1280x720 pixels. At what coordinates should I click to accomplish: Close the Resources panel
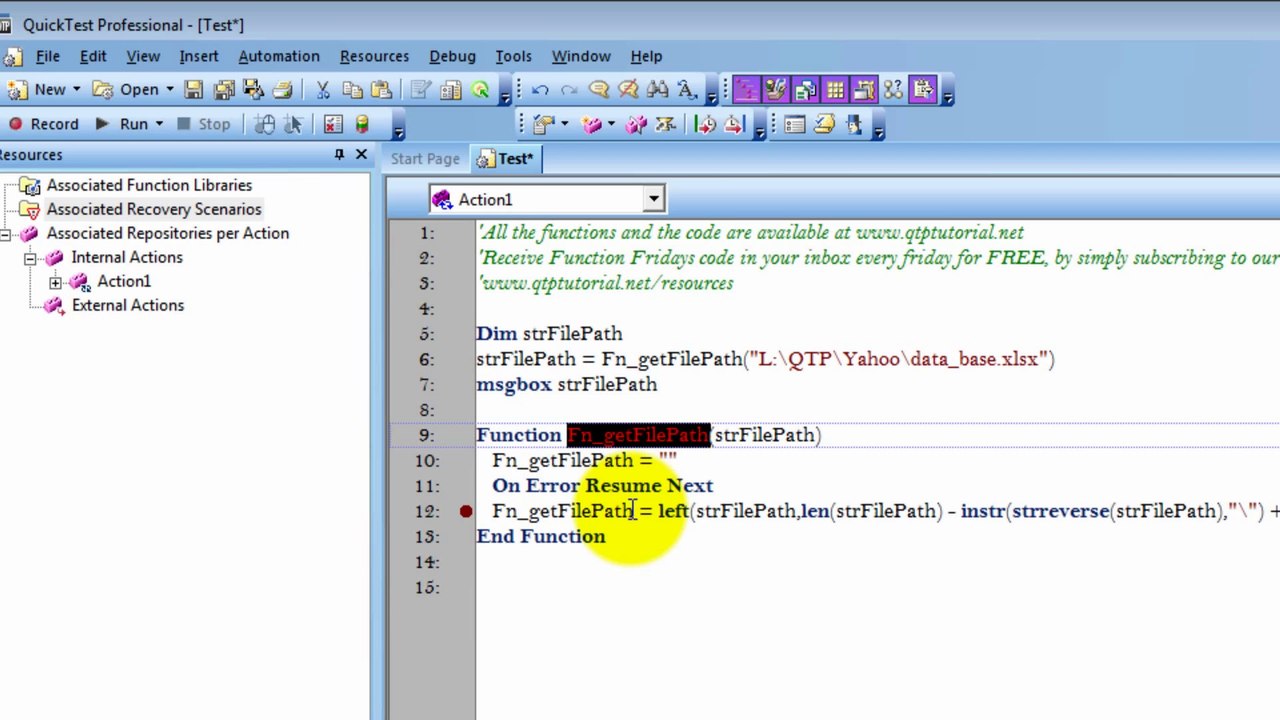[361, 155]
